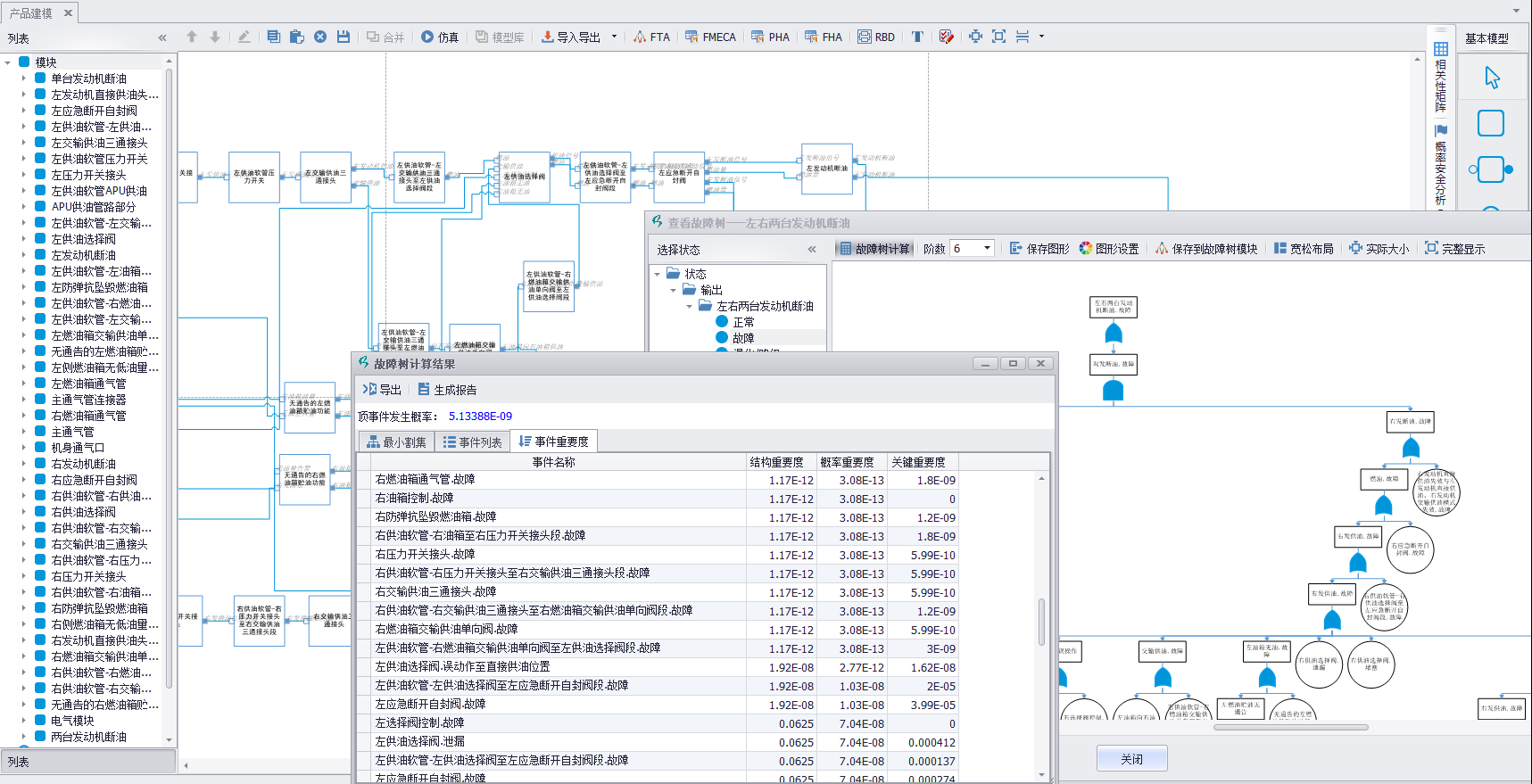Image resolution: width=1532 pixels, height=784 pixels.
Task: Open 图形设置 color wheel settings
Action: [1109, 249]
